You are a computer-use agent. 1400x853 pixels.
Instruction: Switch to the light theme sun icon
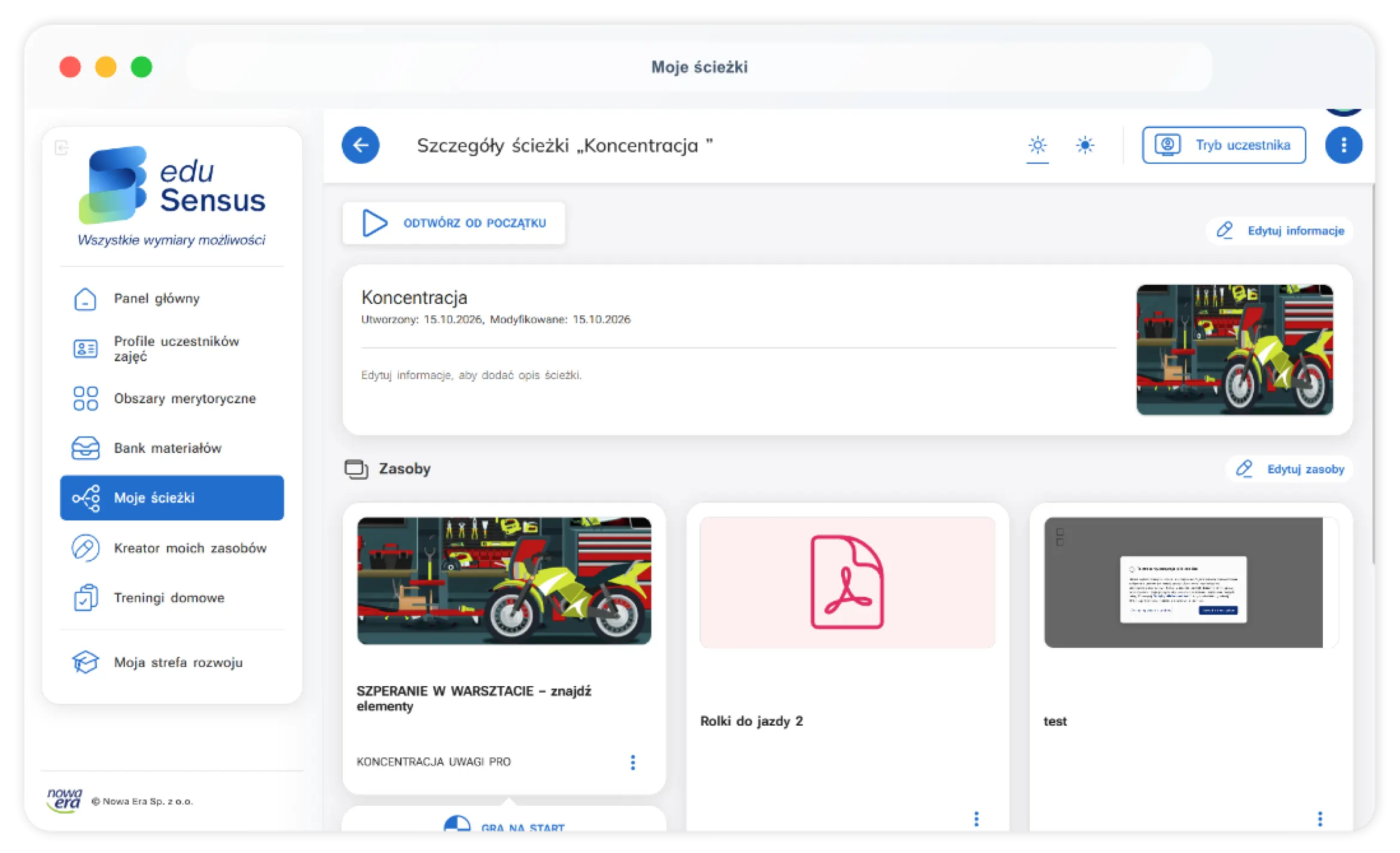tap(1037, 145)
